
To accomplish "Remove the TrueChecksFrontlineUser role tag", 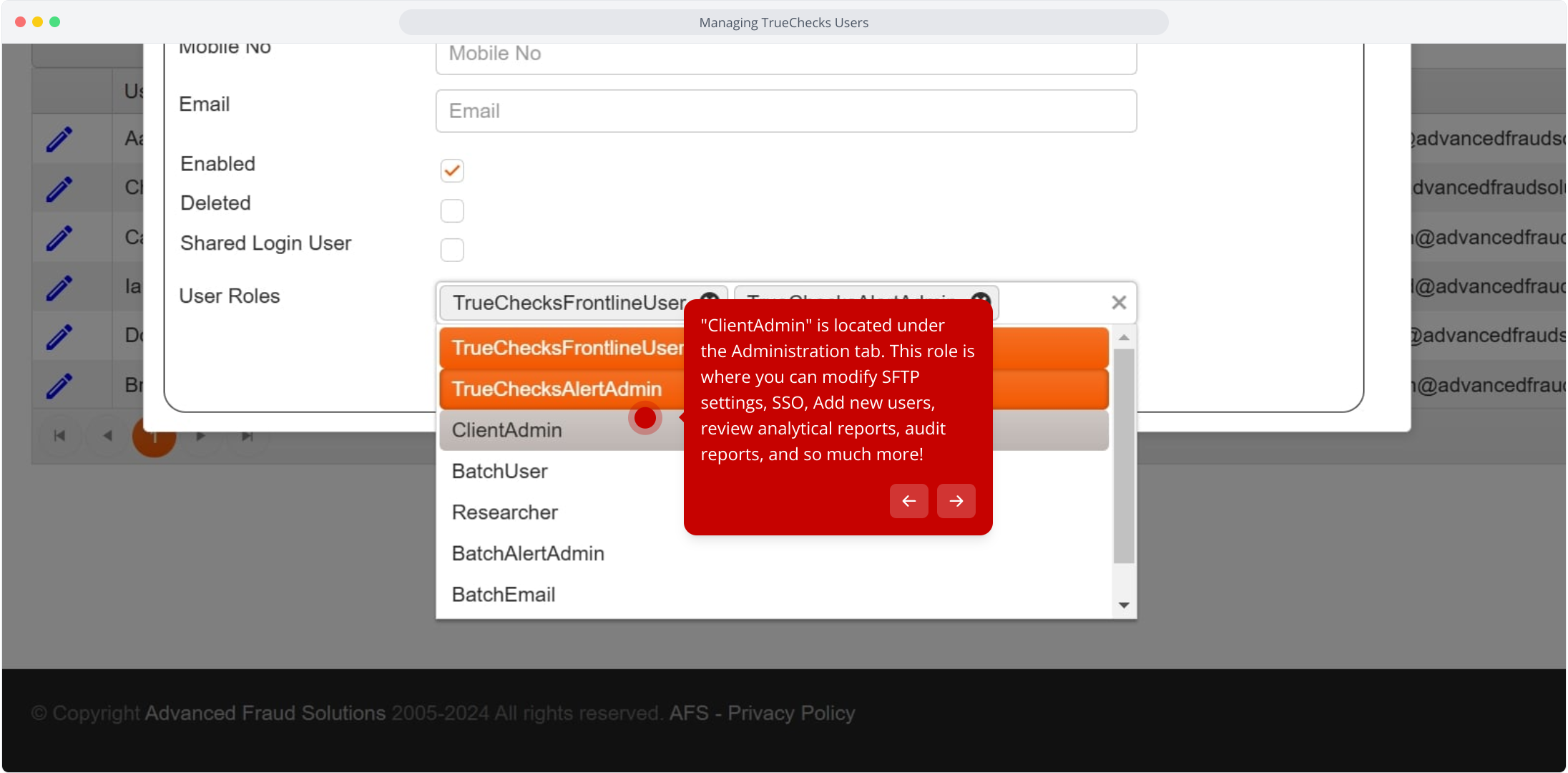I will pyautogui.click(x=709, y=301).
